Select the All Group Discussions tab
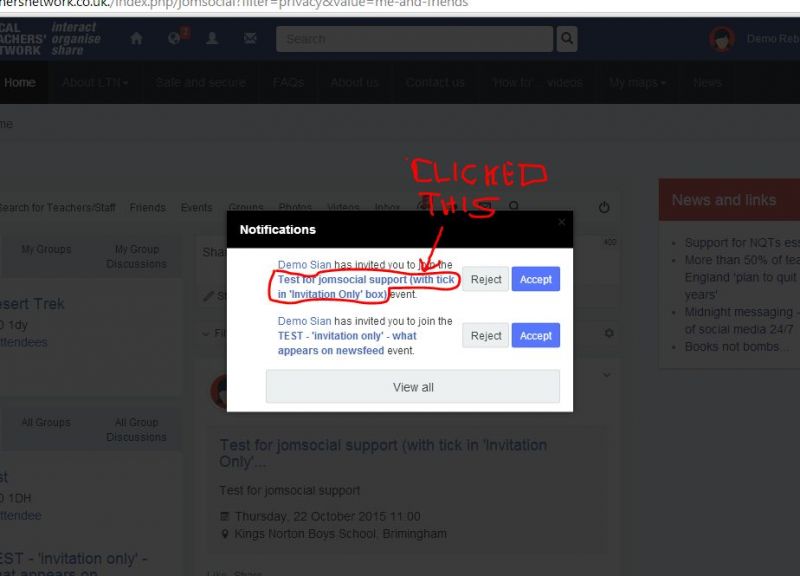 (x=136, y=430)
